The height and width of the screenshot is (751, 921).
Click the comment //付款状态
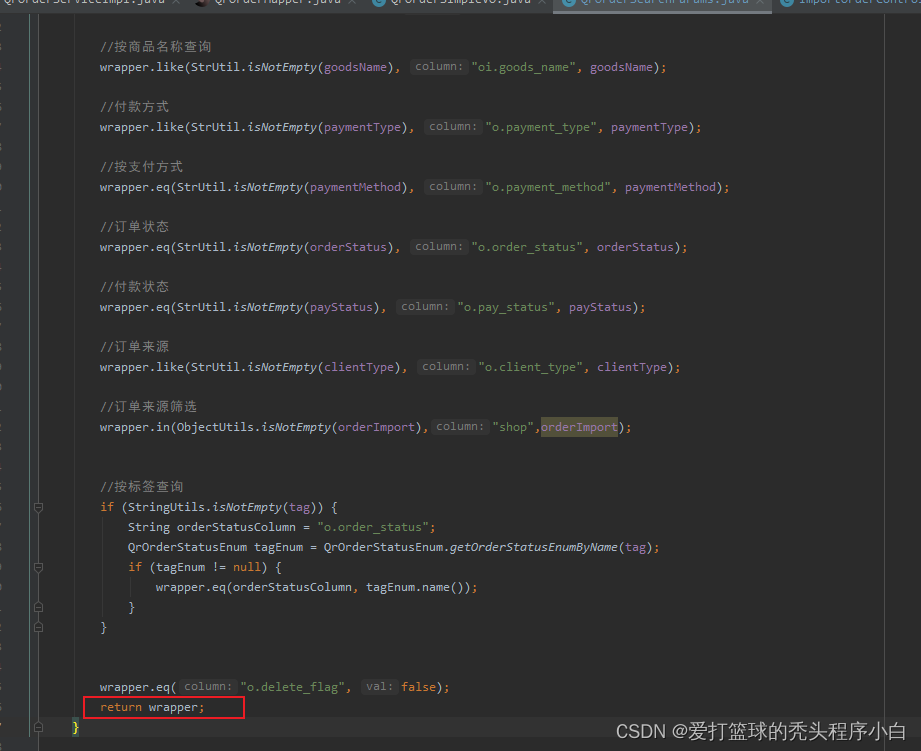[x=135, y=287]
